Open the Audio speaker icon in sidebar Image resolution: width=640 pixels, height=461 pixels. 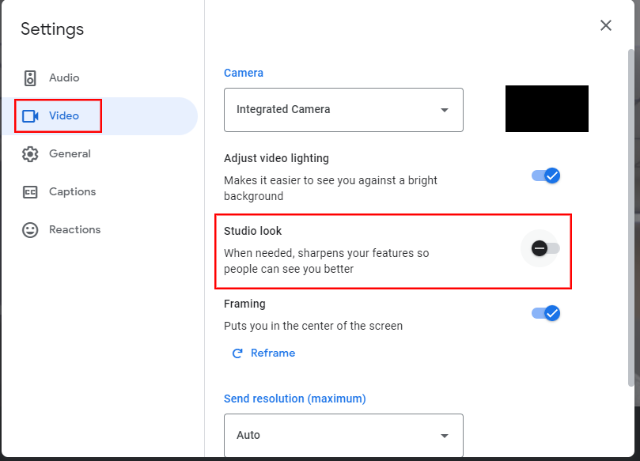(30, 78)
